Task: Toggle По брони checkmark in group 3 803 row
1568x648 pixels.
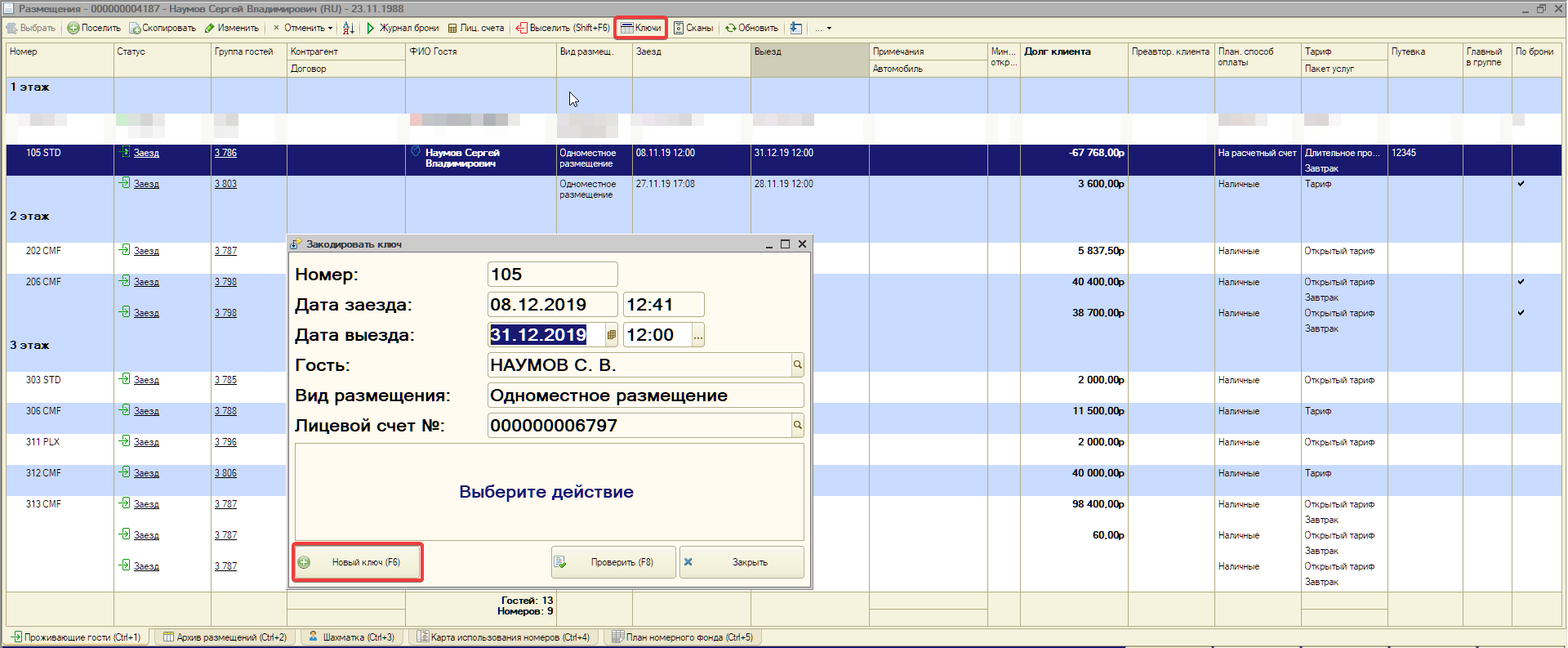Action: tap(1521, 184)
